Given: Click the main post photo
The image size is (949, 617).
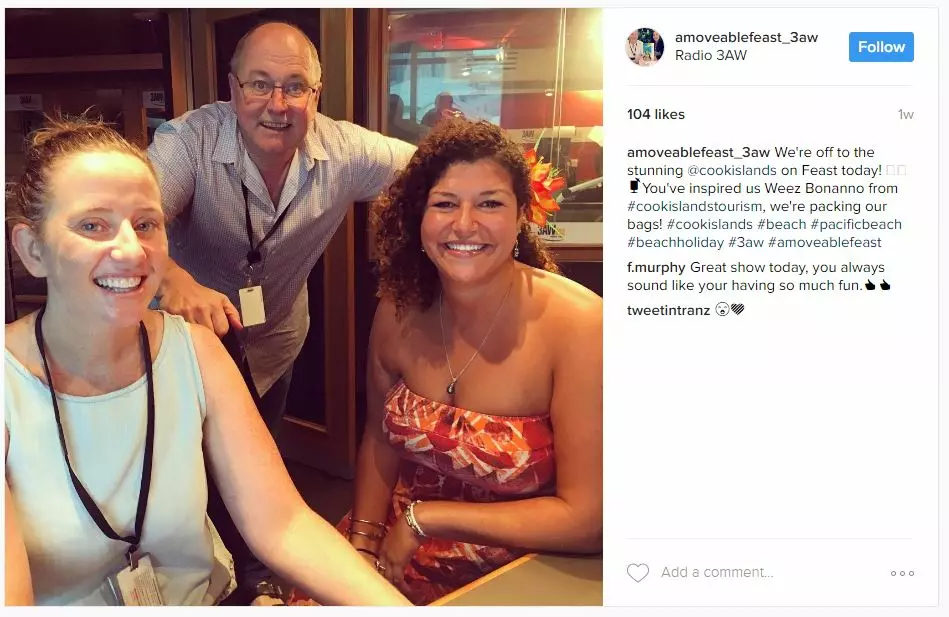Looking at the screenshot, I should [304, 307].
